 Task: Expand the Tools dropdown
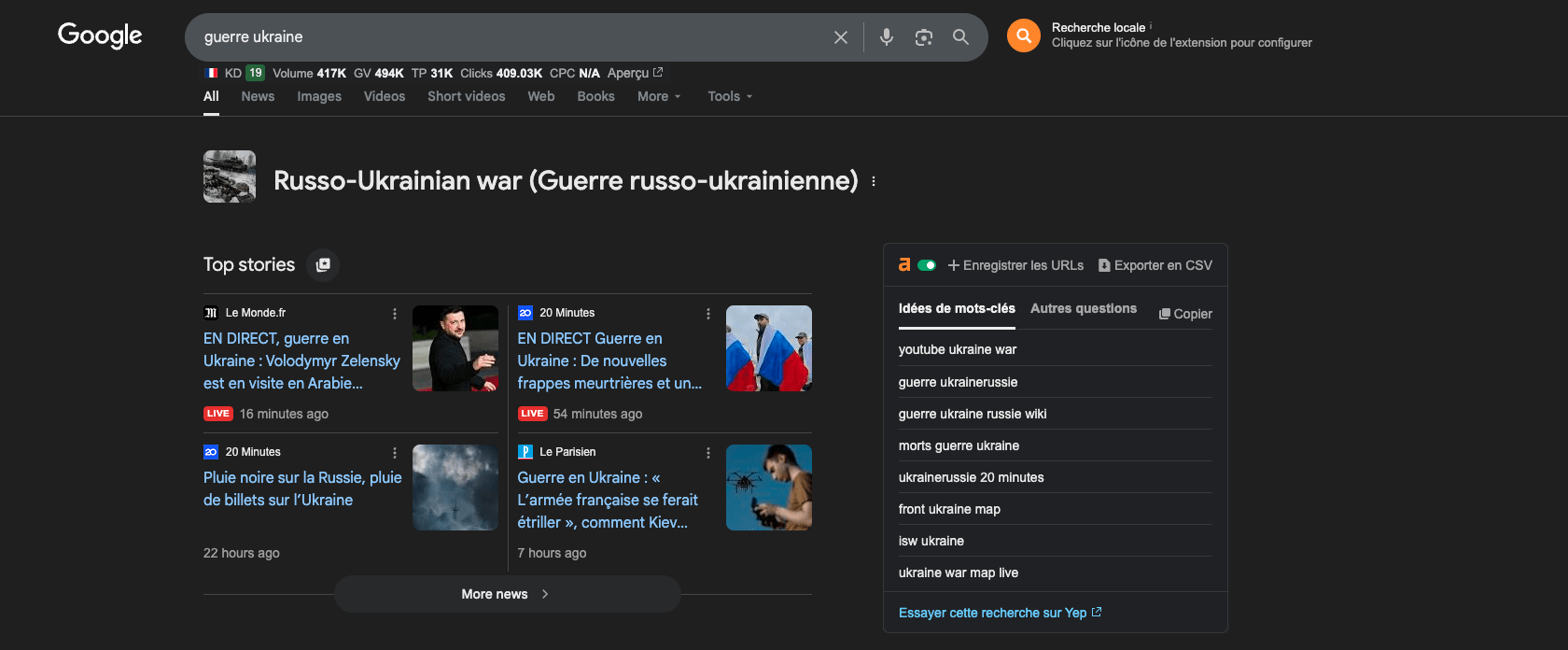[x=730, y=96]
